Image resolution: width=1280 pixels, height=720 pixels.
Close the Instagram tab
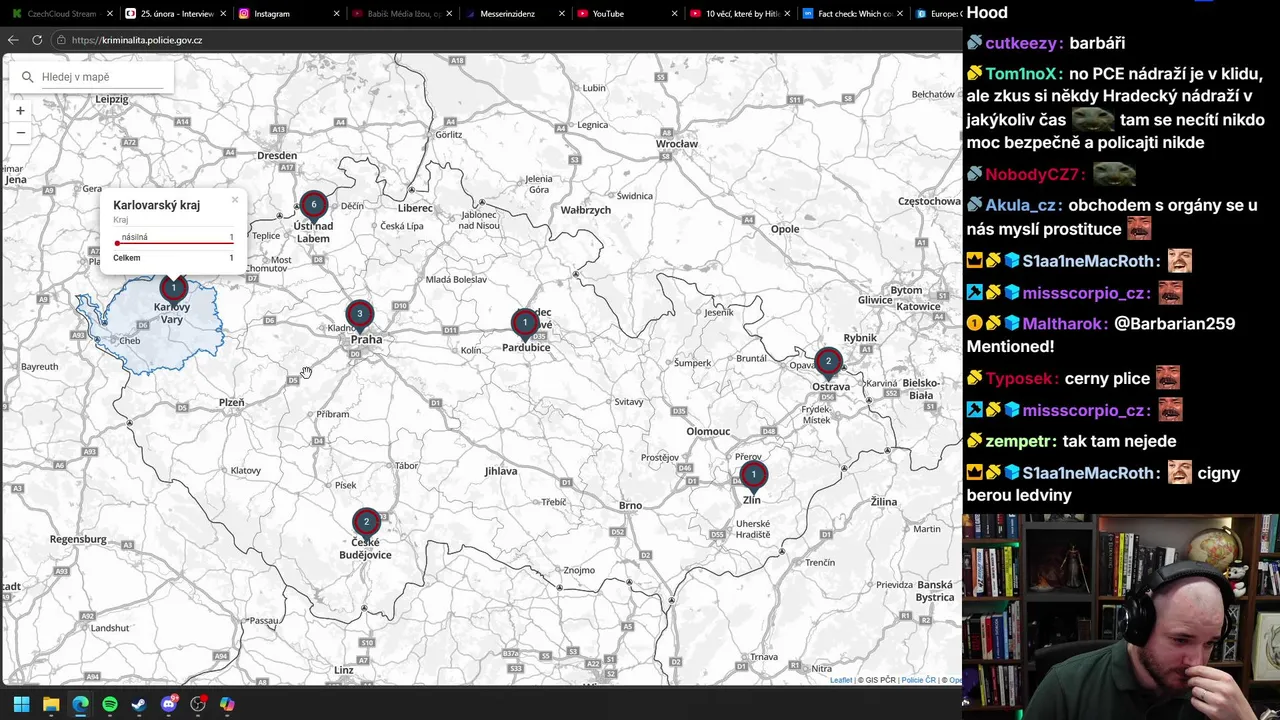pos(335,14)
